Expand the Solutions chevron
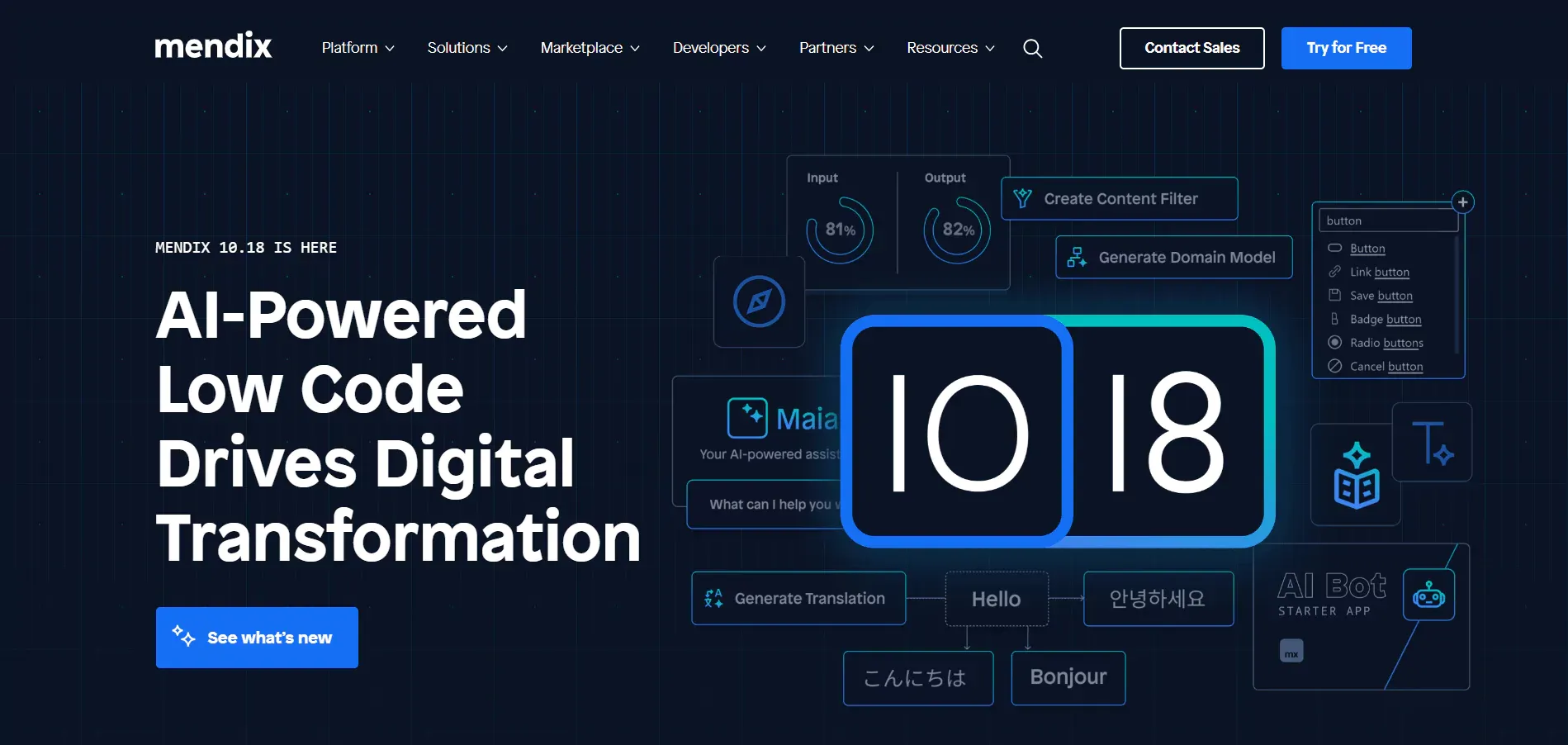Viewport: 1568px width, 745px height. 502,49
